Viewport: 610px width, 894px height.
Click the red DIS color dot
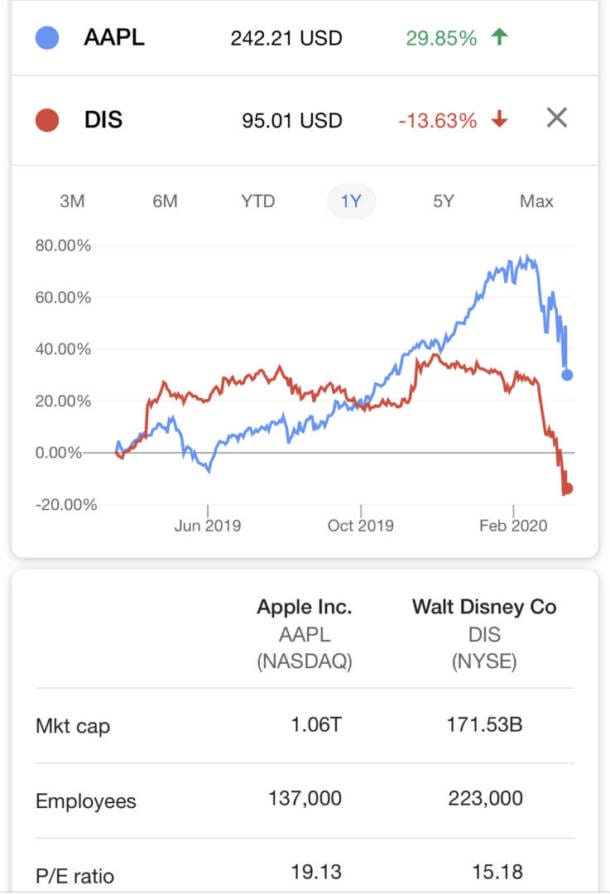click(x=47, y=120)
